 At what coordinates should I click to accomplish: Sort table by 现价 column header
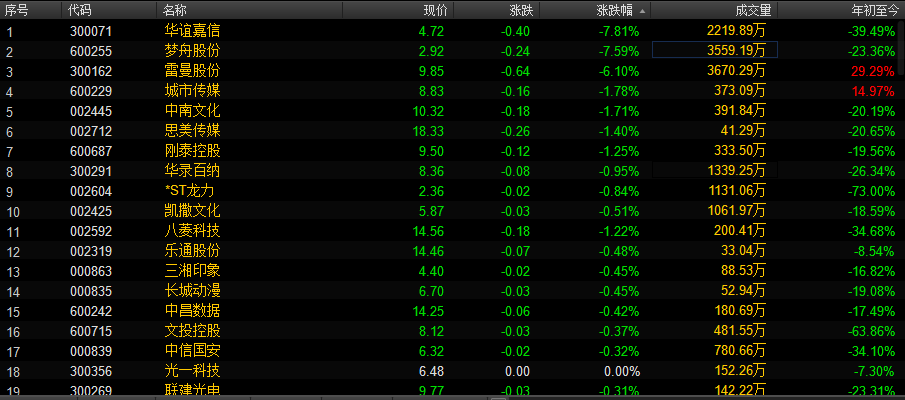click(x=435, y=10)
